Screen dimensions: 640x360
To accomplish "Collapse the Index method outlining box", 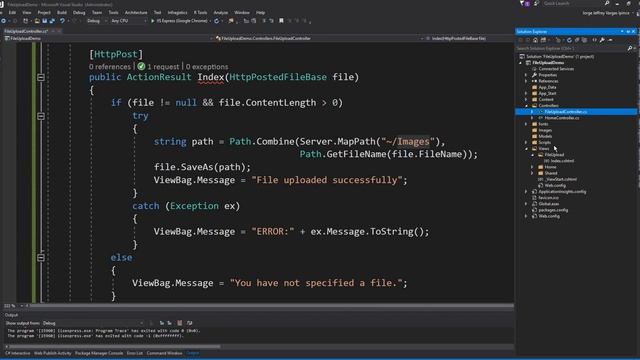I will [41, 77].
